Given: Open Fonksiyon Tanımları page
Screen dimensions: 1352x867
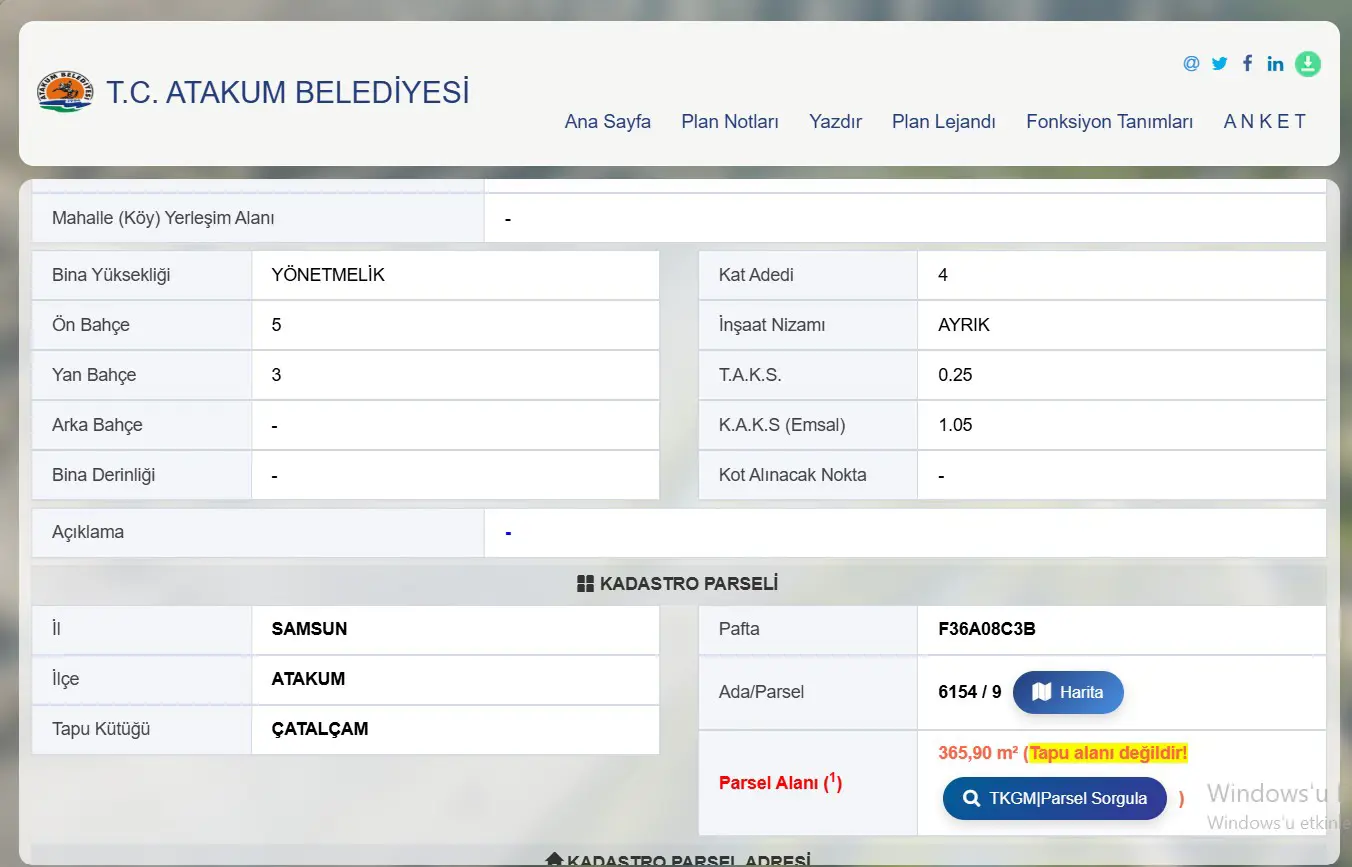Looking at the screenshot, I should pyautogui.click(x=1110, y=122).
